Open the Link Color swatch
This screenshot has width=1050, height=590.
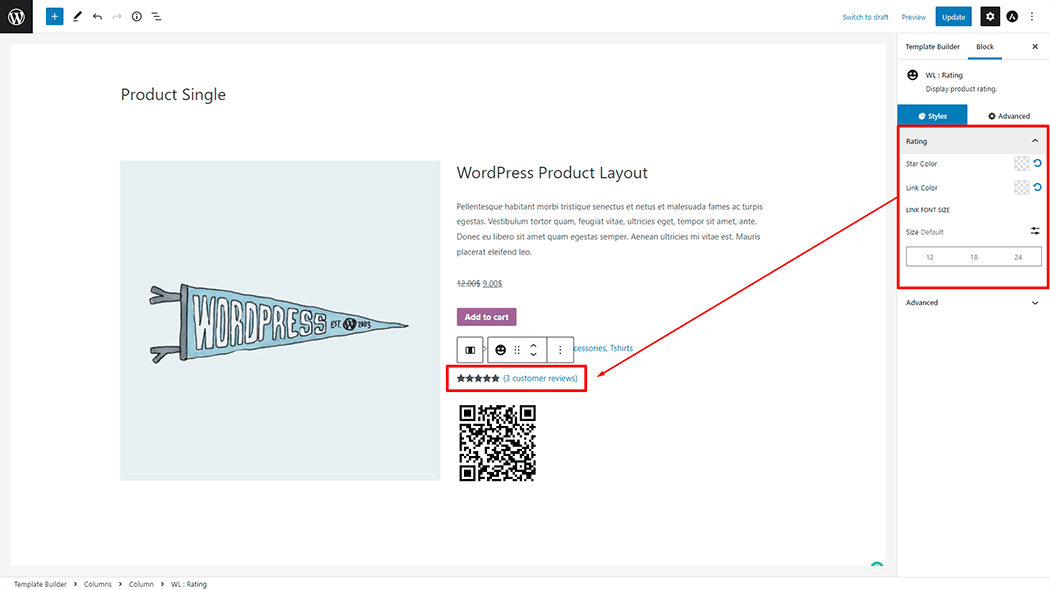1021,187
